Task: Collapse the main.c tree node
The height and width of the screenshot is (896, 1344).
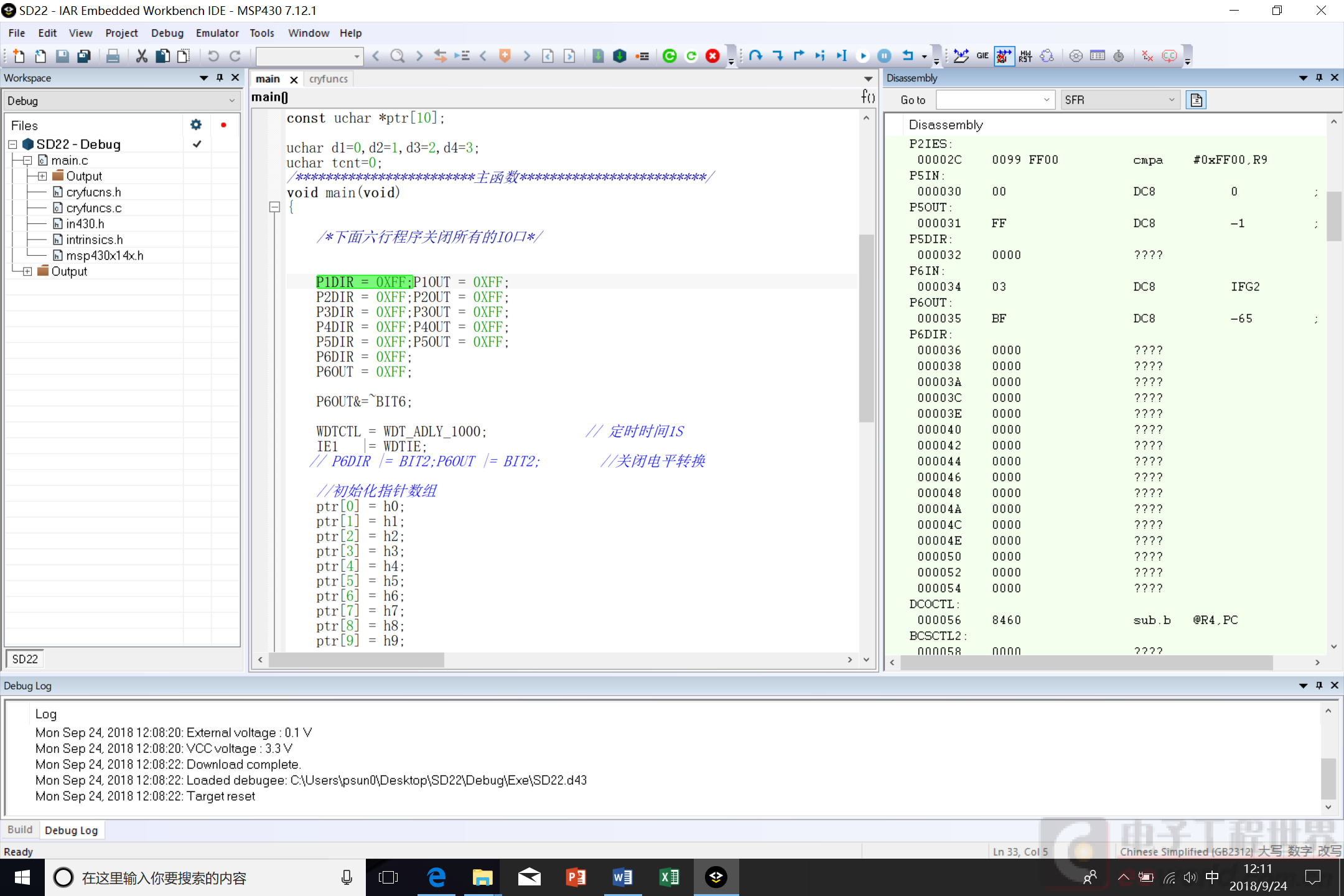Action: click(x=27, y=161)
